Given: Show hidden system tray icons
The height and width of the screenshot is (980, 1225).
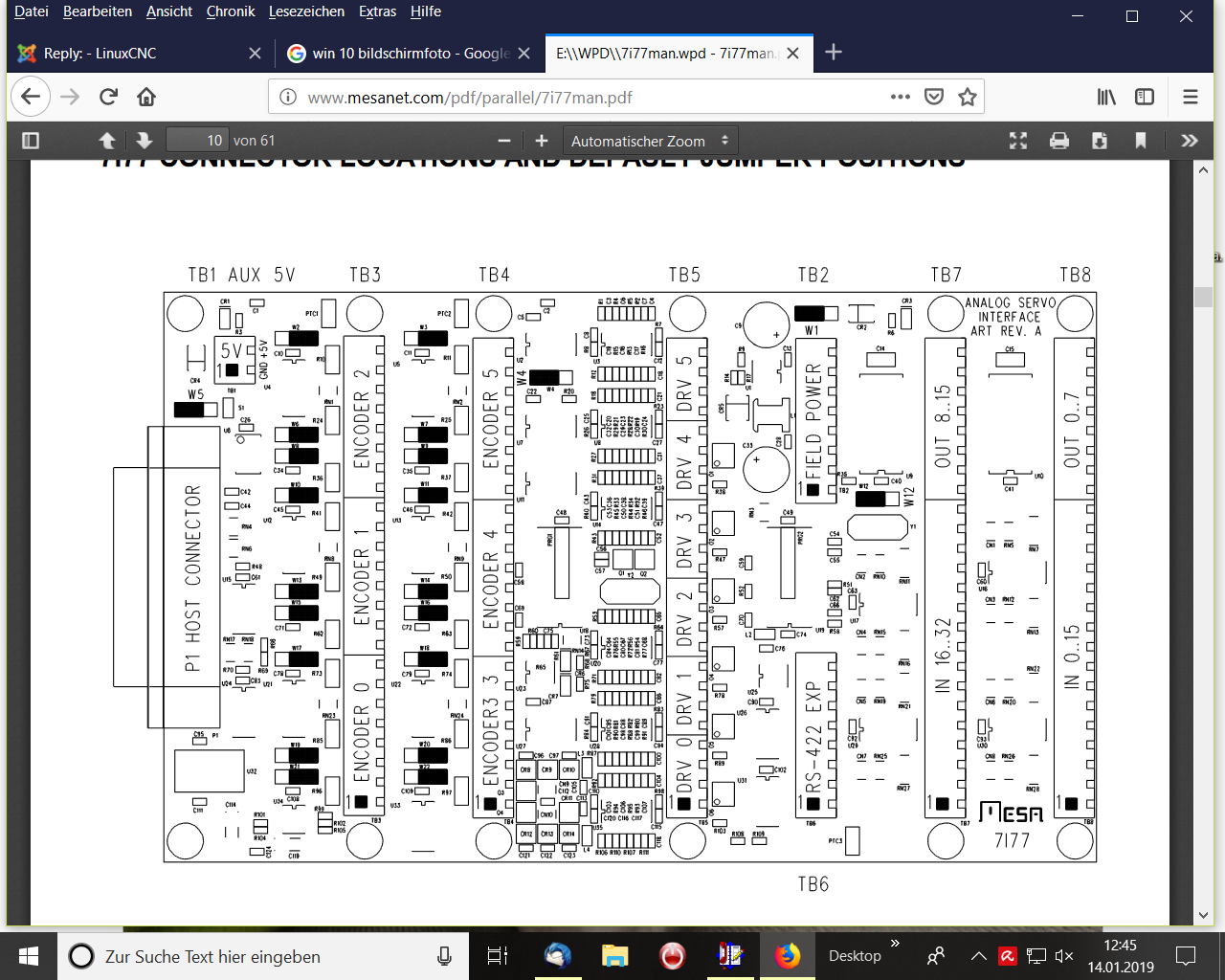Looking at the screenshot, I should pos(978,956).
